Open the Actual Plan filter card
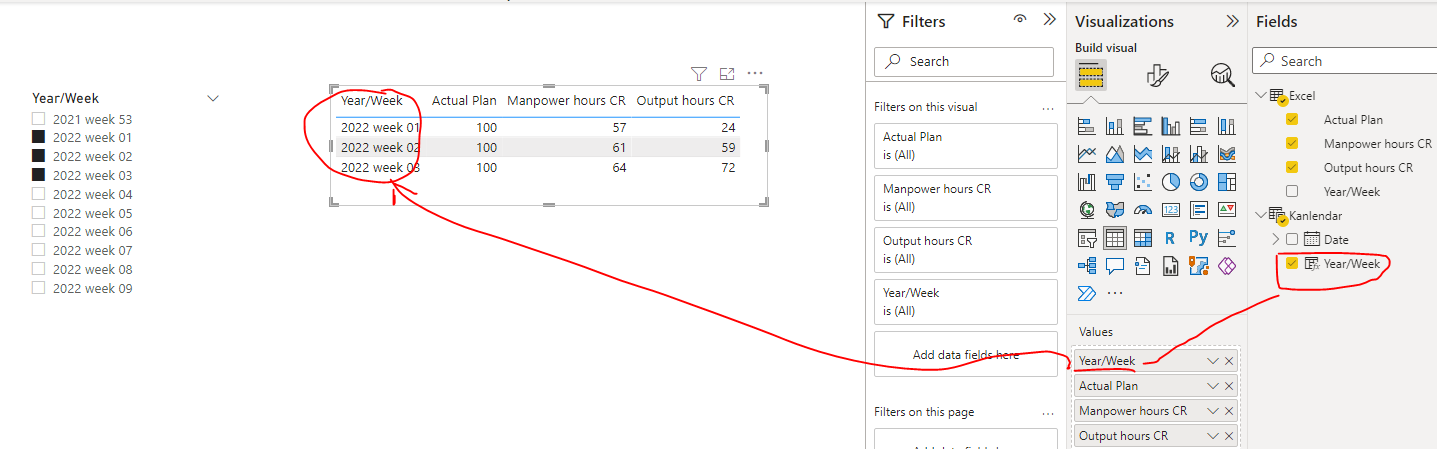The image size is (1437, 449). click(965, 146)
